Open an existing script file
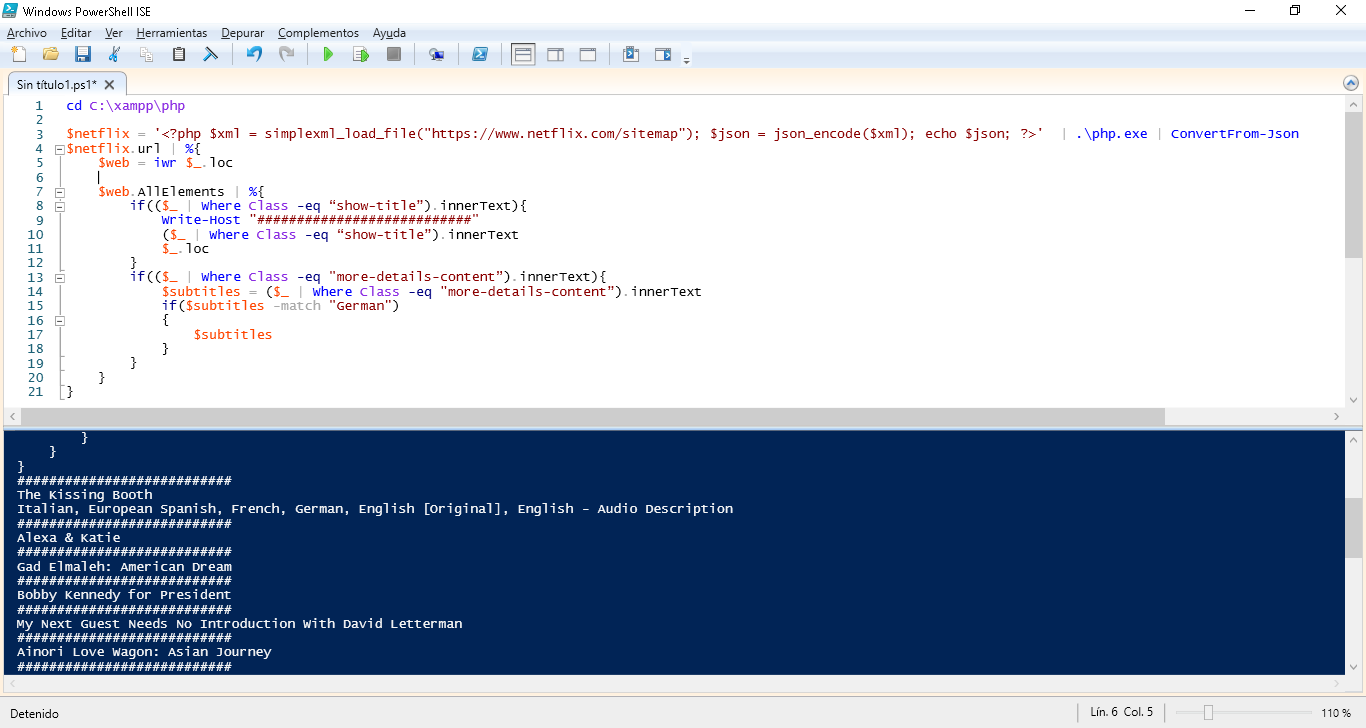Image resolution: width=1366 pixels, height=728 pixels. pyautogui.click(x=50, y=54)
